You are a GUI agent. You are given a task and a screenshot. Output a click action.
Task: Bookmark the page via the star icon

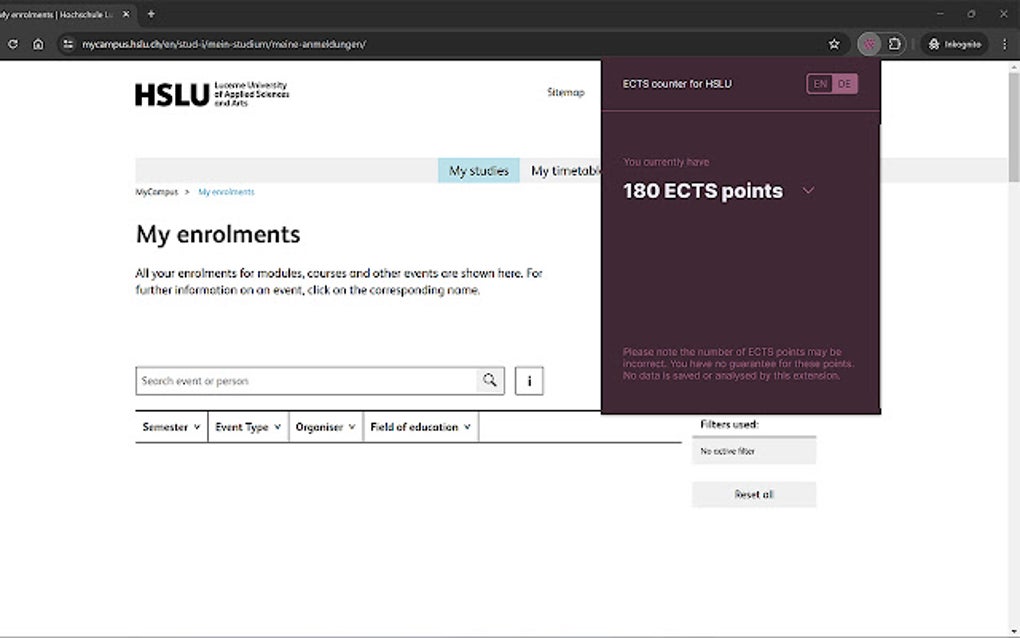[x=834, y=44]
